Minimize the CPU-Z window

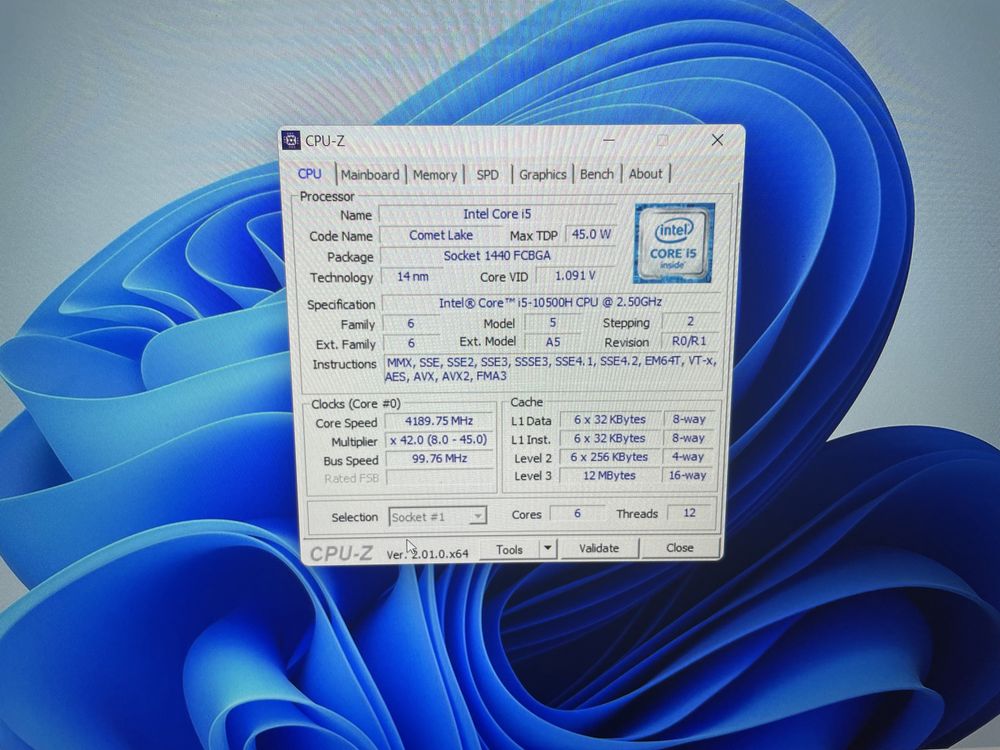pos(609,140)
